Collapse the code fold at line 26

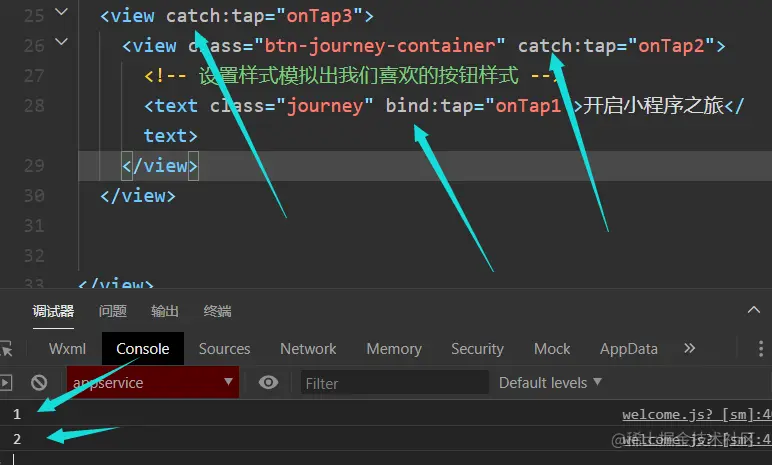61,41
